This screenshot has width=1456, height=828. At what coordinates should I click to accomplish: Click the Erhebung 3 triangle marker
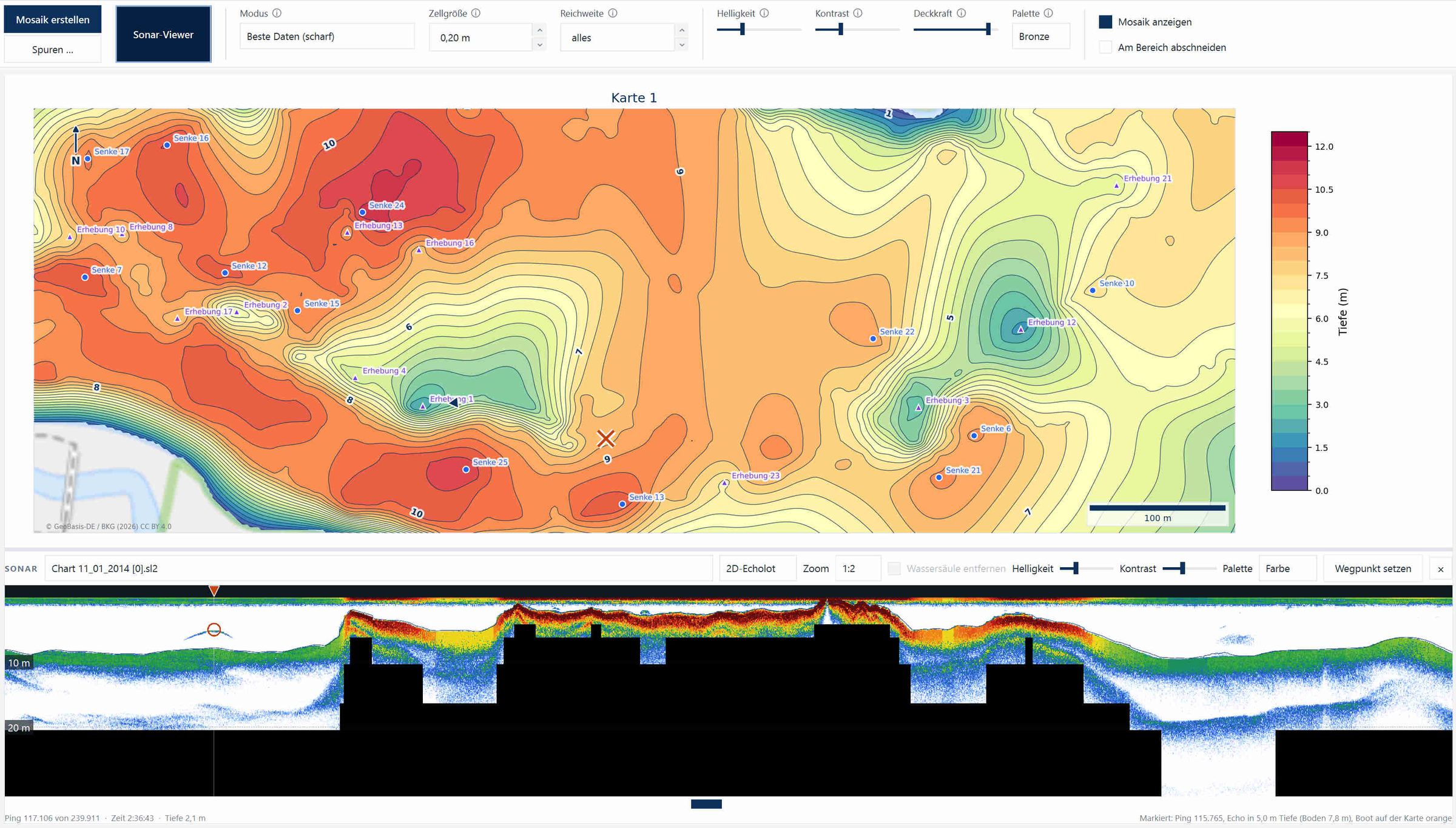[x=918, y=408]
